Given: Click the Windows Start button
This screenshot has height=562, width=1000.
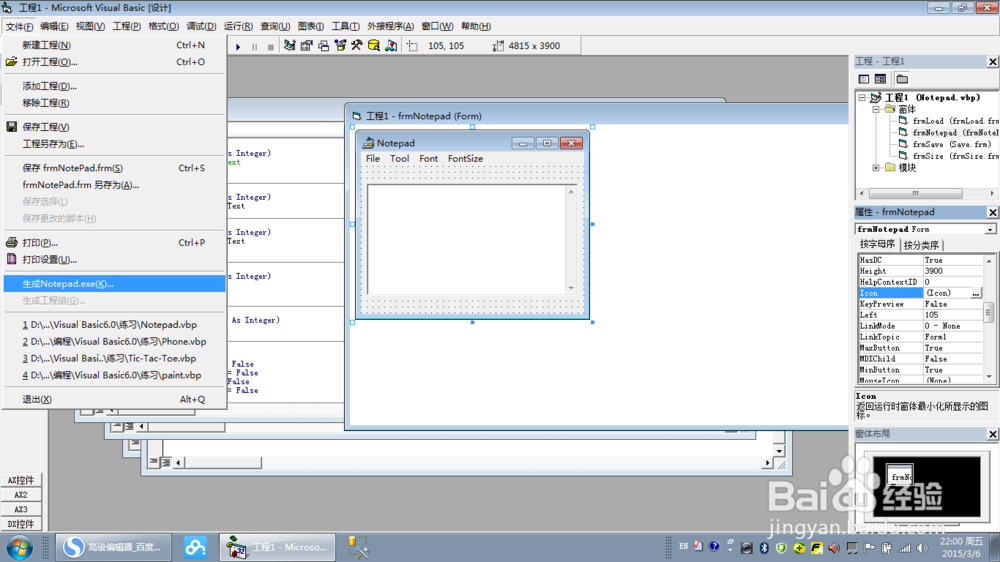Looking at the screenshot, I should tap(20, 548).
